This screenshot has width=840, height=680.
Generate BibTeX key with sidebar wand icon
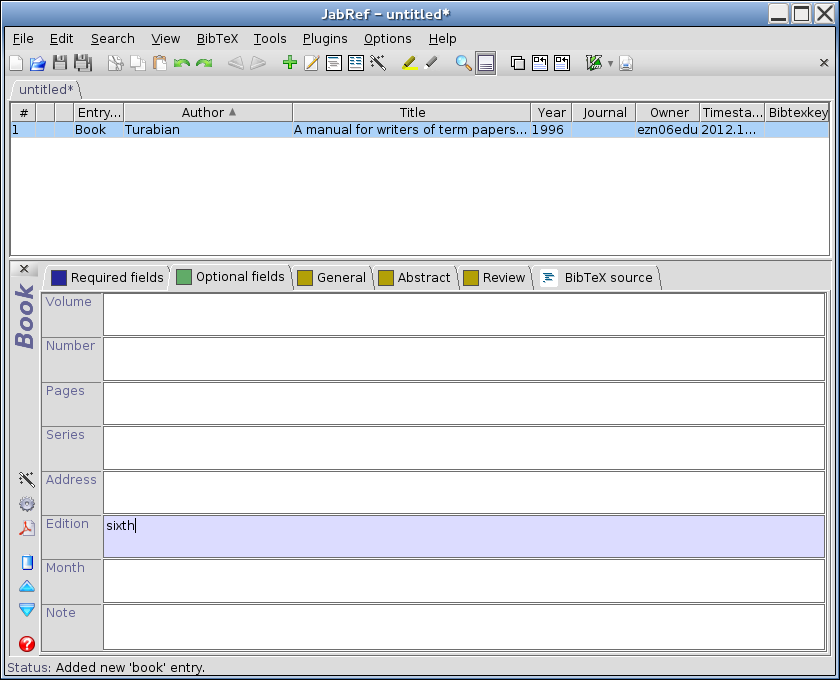coord(27,480)
